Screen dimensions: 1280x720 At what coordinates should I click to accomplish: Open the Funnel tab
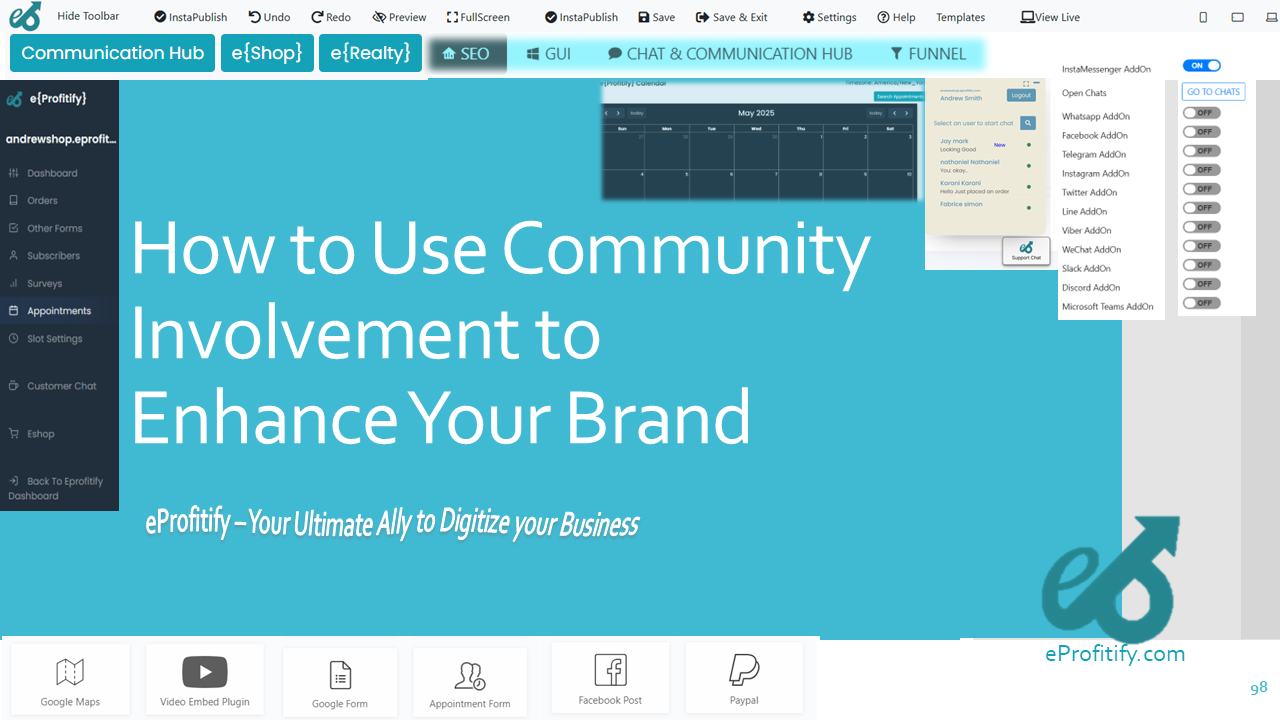(928, 54)
